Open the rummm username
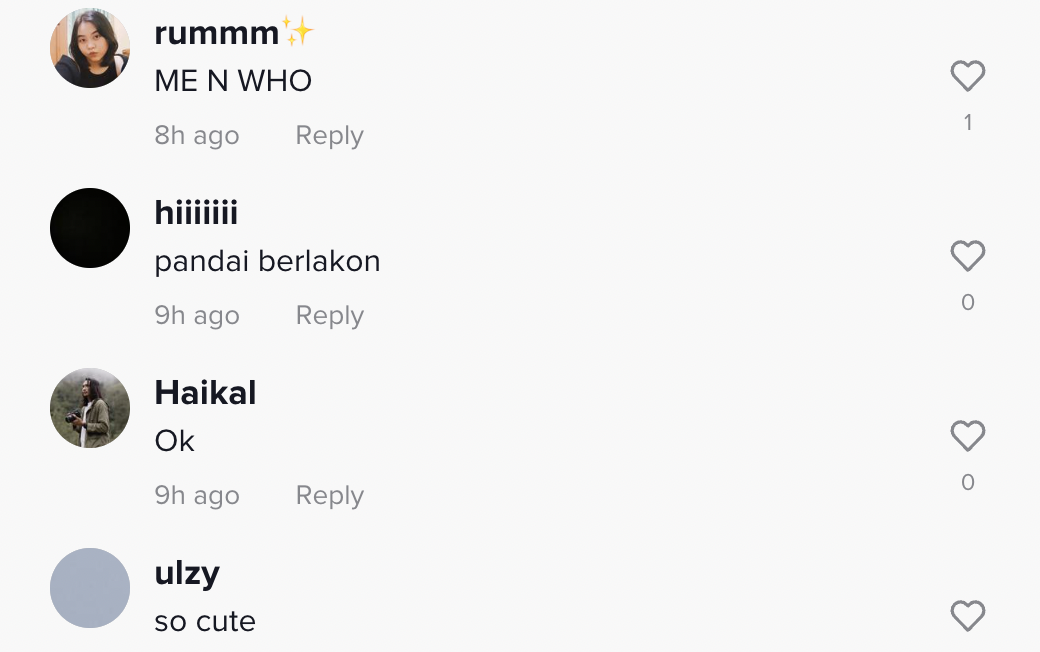Screen dimensions: 1040x652 217,33
